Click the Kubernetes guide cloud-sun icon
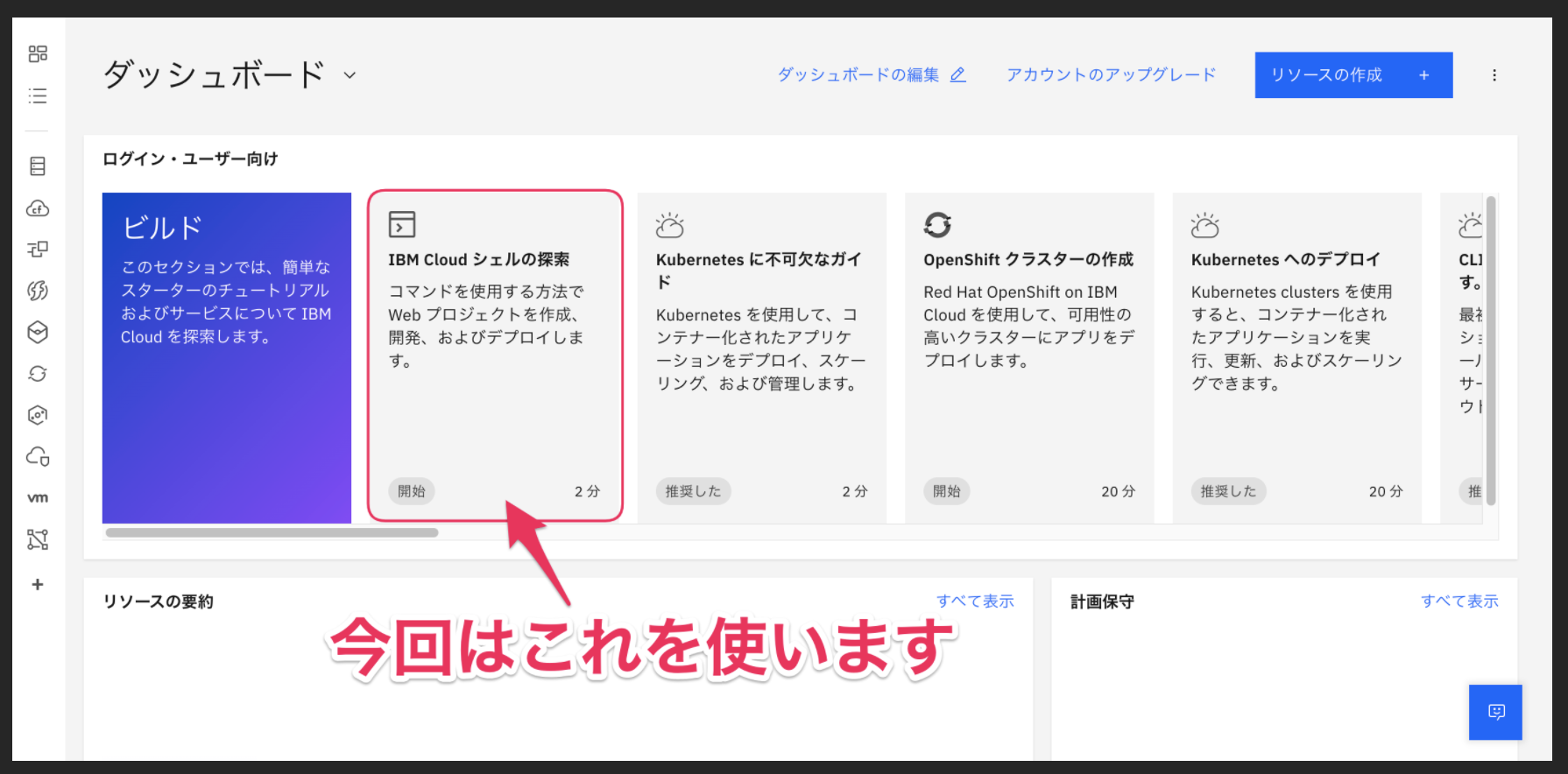This screenshot has width=1568, height=774. point(670,225)
